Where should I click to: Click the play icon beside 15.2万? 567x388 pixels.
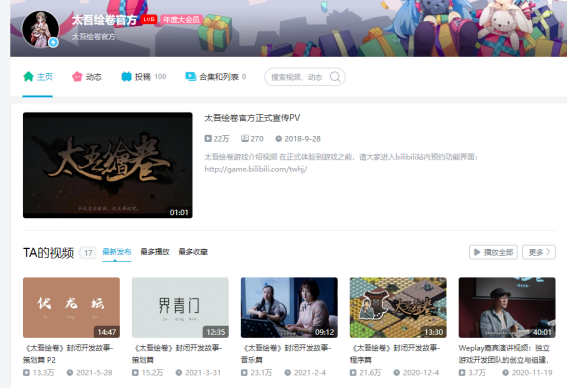pos(135,372)
